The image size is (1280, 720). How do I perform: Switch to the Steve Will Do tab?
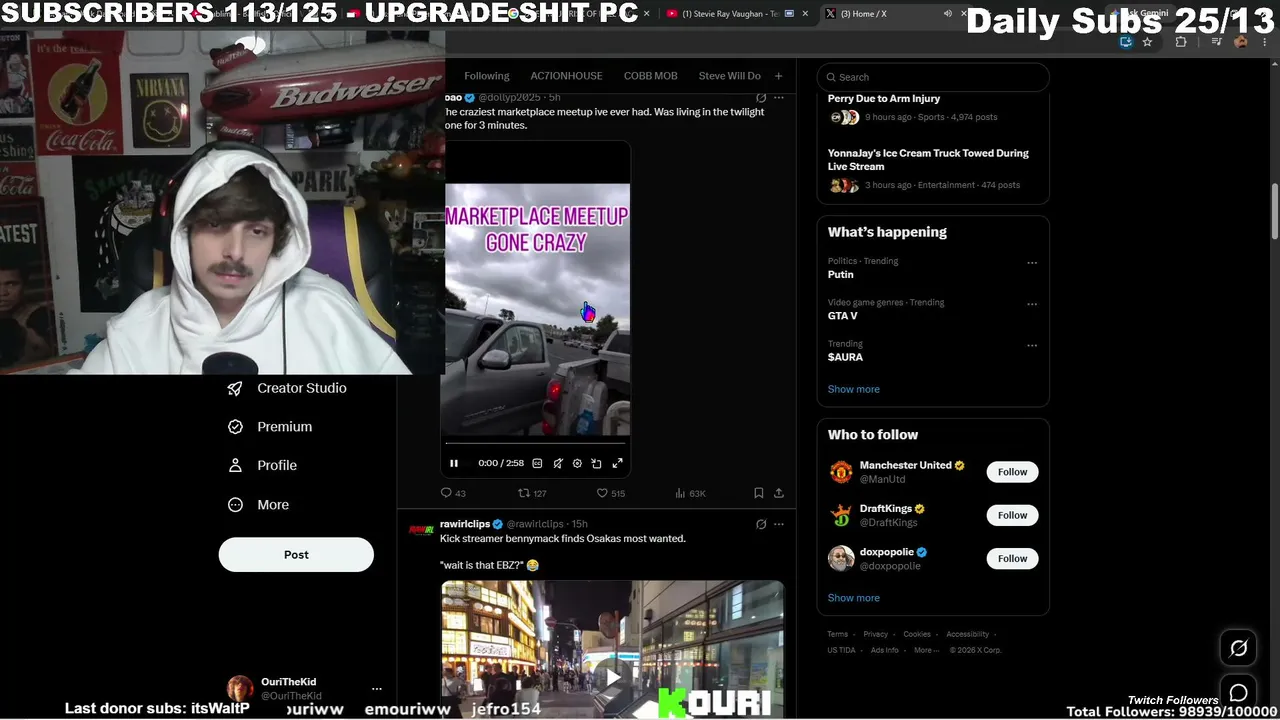[730, 76]
